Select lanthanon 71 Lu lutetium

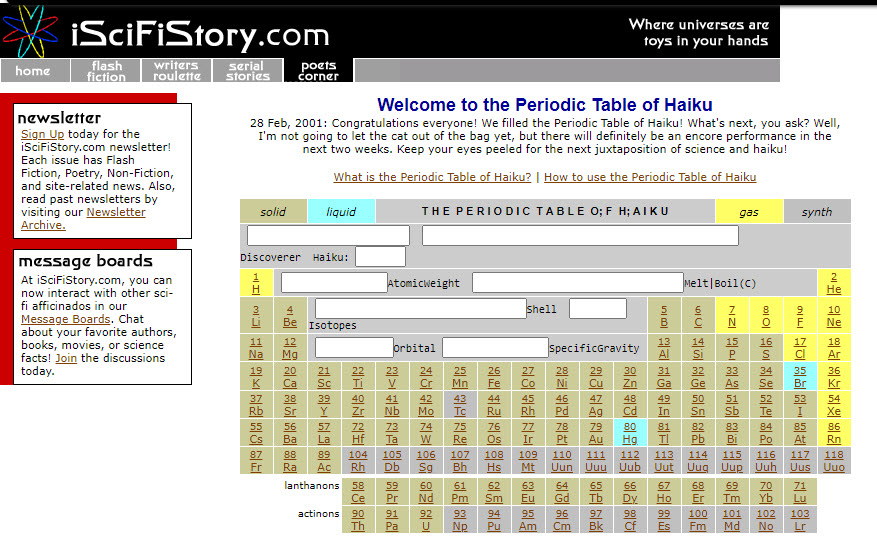point(800,492)
